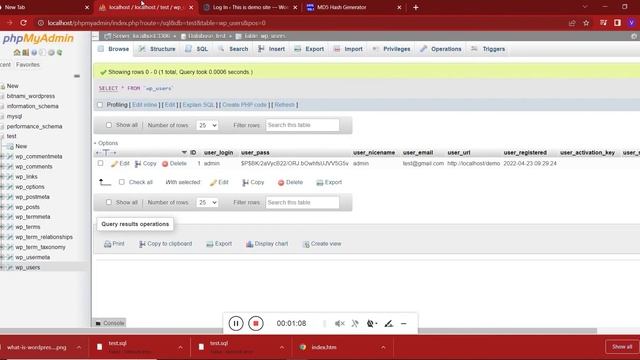Viewport: 640px width, 360px height.
Task: Check lower Show all checkbox
Action: (x=109, y=202)
